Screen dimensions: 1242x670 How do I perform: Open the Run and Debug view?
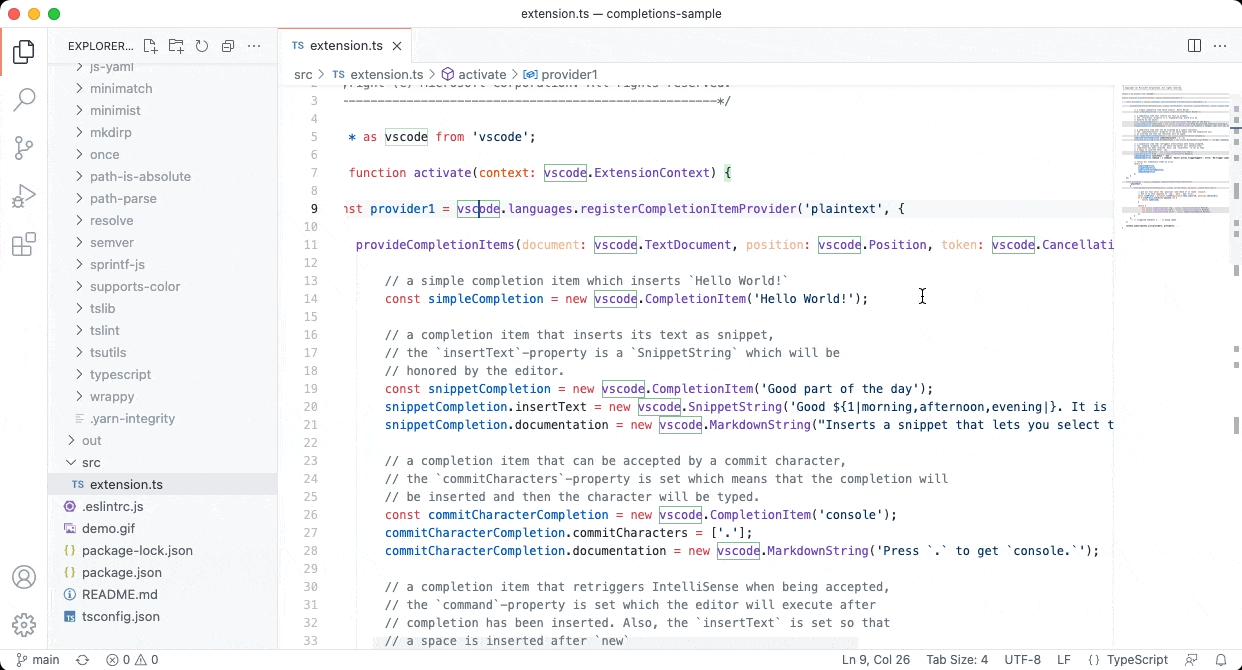point(24,195)
